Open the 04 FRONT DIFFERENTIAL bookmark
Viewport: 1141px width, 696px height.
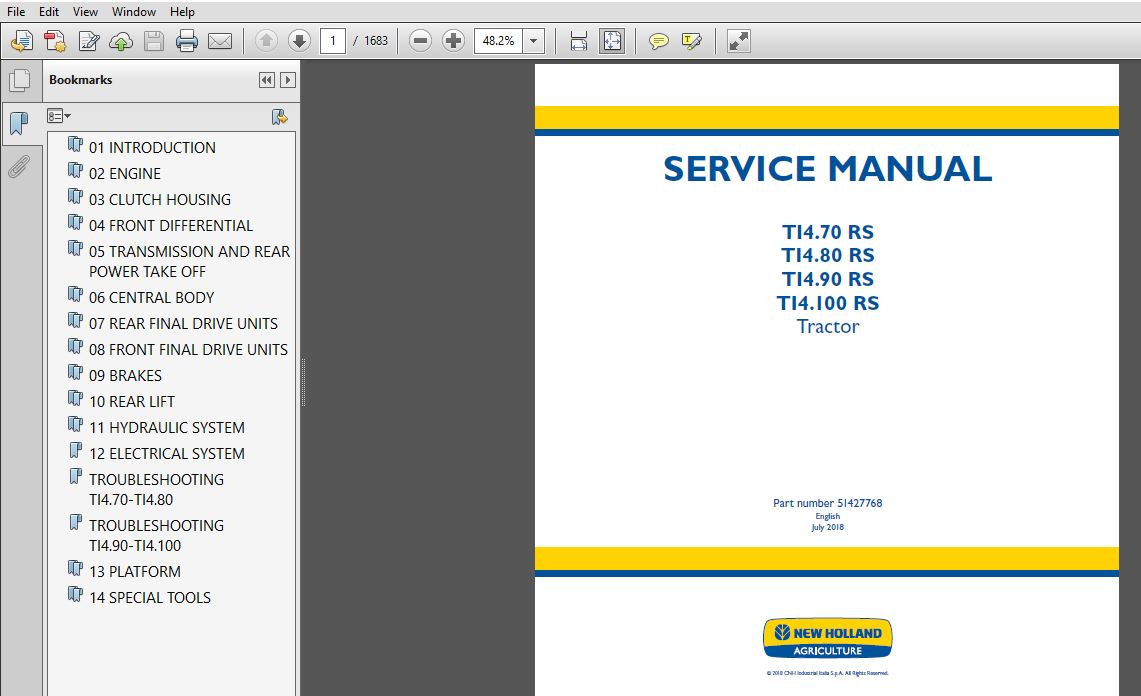pos(171,226)
